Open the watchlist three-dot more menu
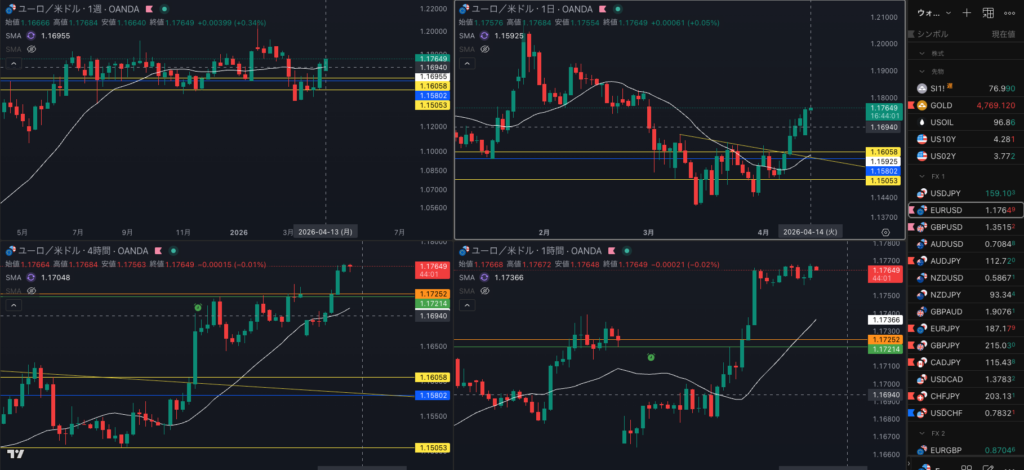1024x470 pixels. coord(1010,12)
